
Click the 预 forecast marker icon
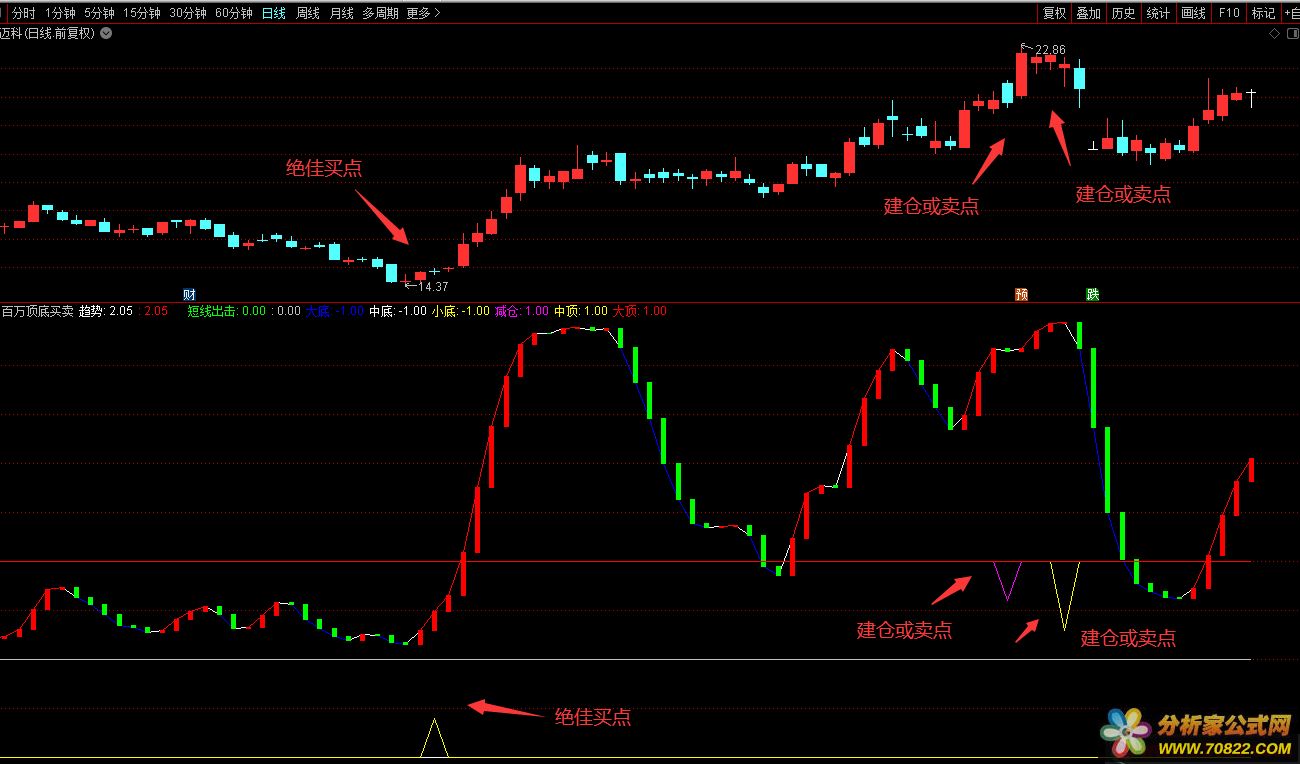coord(1021,294)
